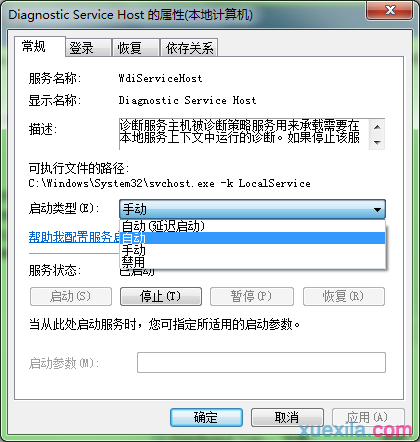
Task: Pick 手动 in the dropdown list
Action: pyautogui.click(x=252, y=250)
